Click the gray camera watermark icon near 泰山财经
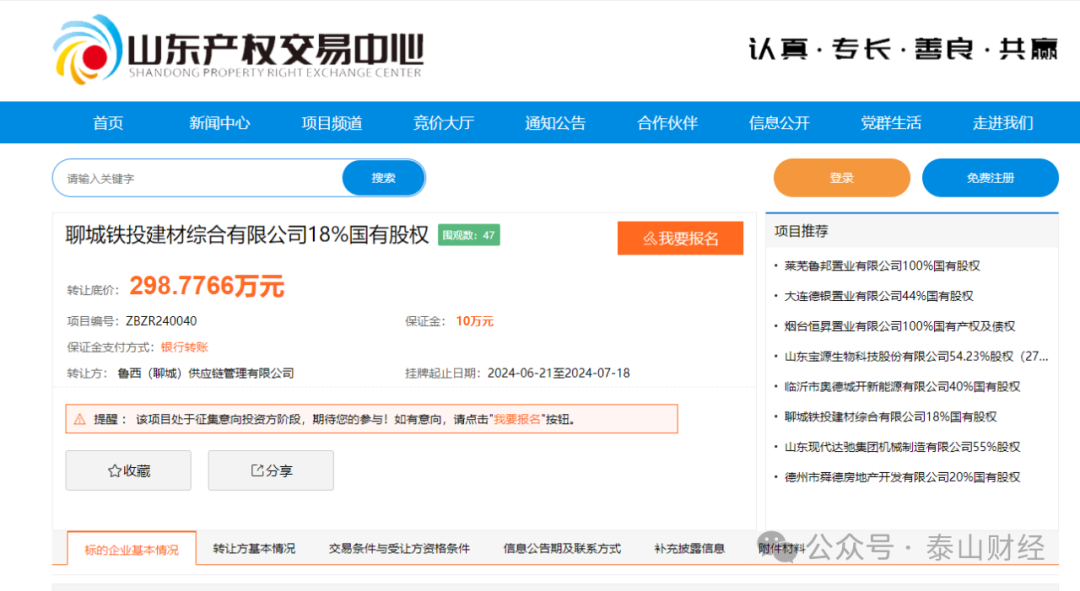 tap(770, 546)
